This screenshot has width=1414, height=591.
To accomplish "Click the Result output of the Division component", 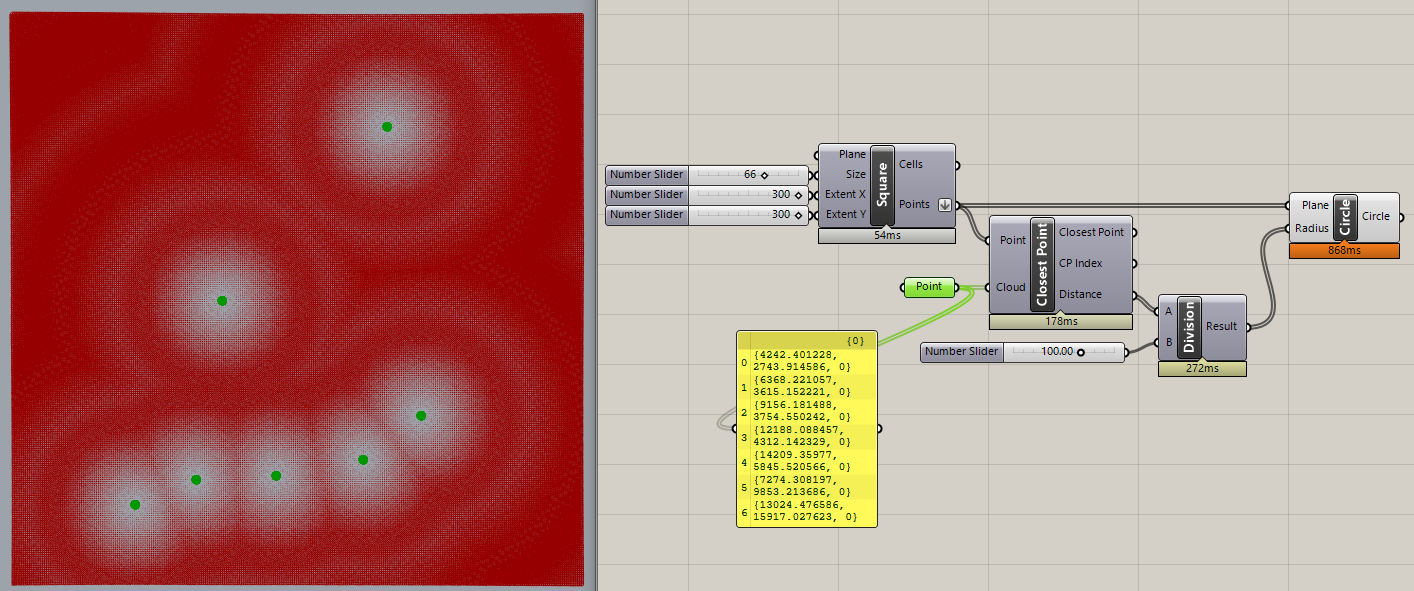I will (x=1221, y=326).
